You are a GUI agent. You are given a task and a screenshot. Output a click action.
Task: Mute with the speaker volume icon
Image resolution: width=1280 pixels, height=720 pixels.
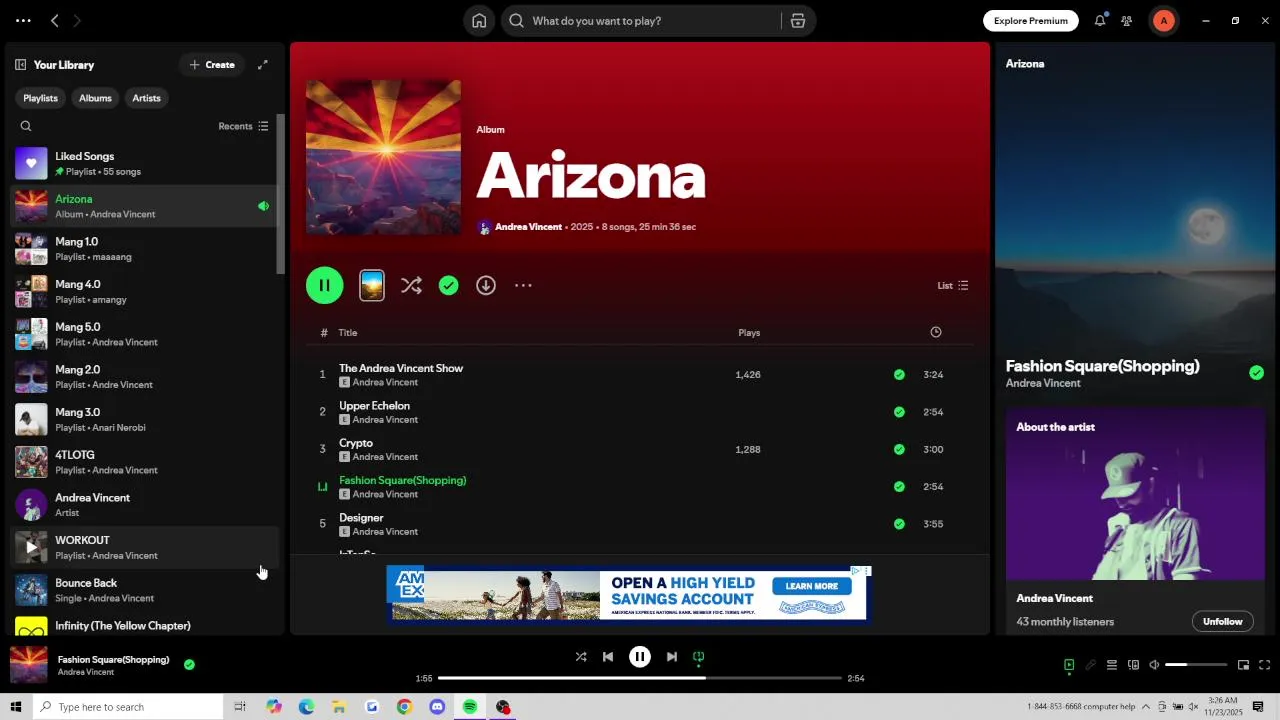(x=1154, y=665)
